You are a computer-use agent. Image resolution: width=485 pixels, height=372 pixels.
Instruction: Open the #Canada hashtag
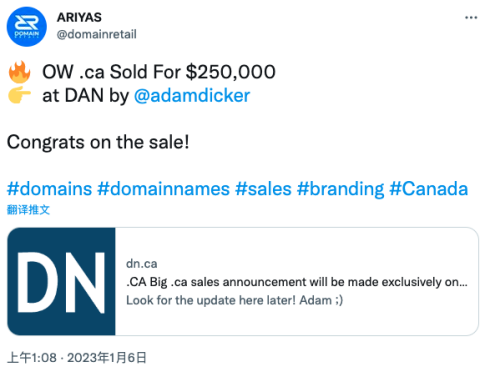tap(429, 189)
